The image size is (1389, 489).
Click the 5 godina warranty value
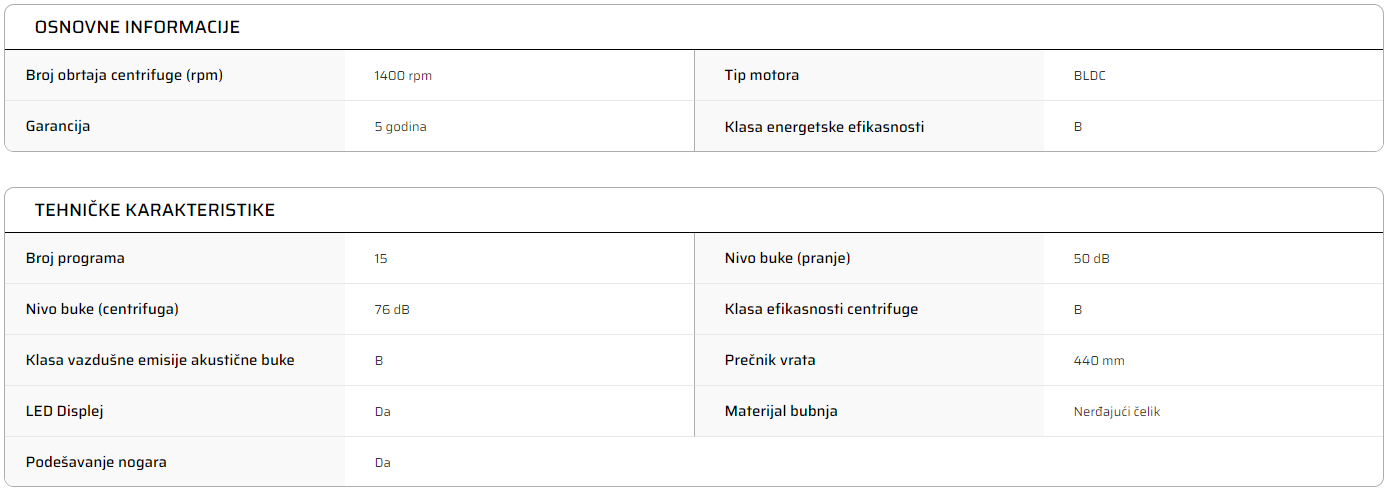[x=400, y=127]
